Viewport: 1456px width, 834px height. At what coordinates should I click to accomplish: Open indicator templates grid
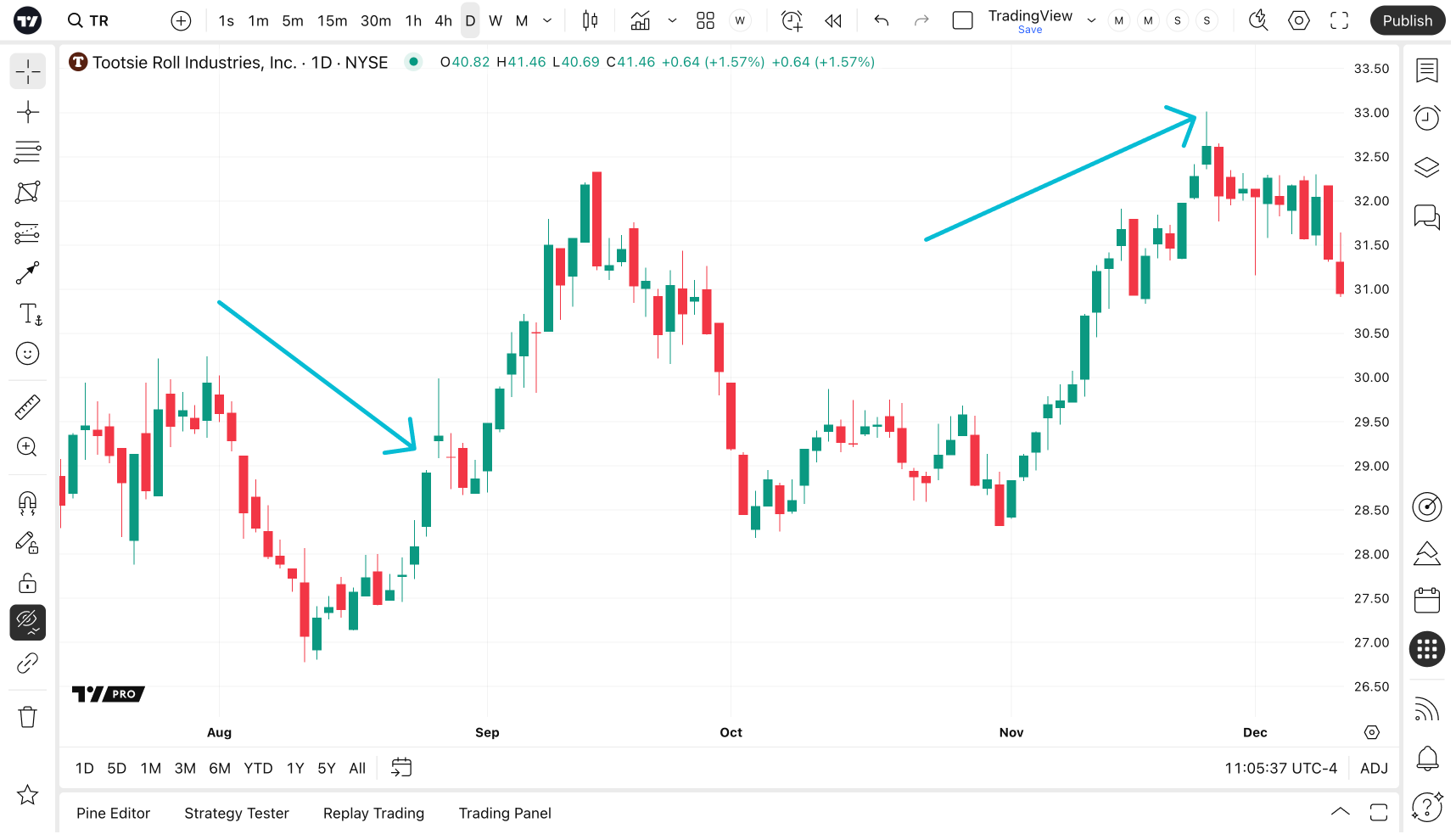(705, 20)
